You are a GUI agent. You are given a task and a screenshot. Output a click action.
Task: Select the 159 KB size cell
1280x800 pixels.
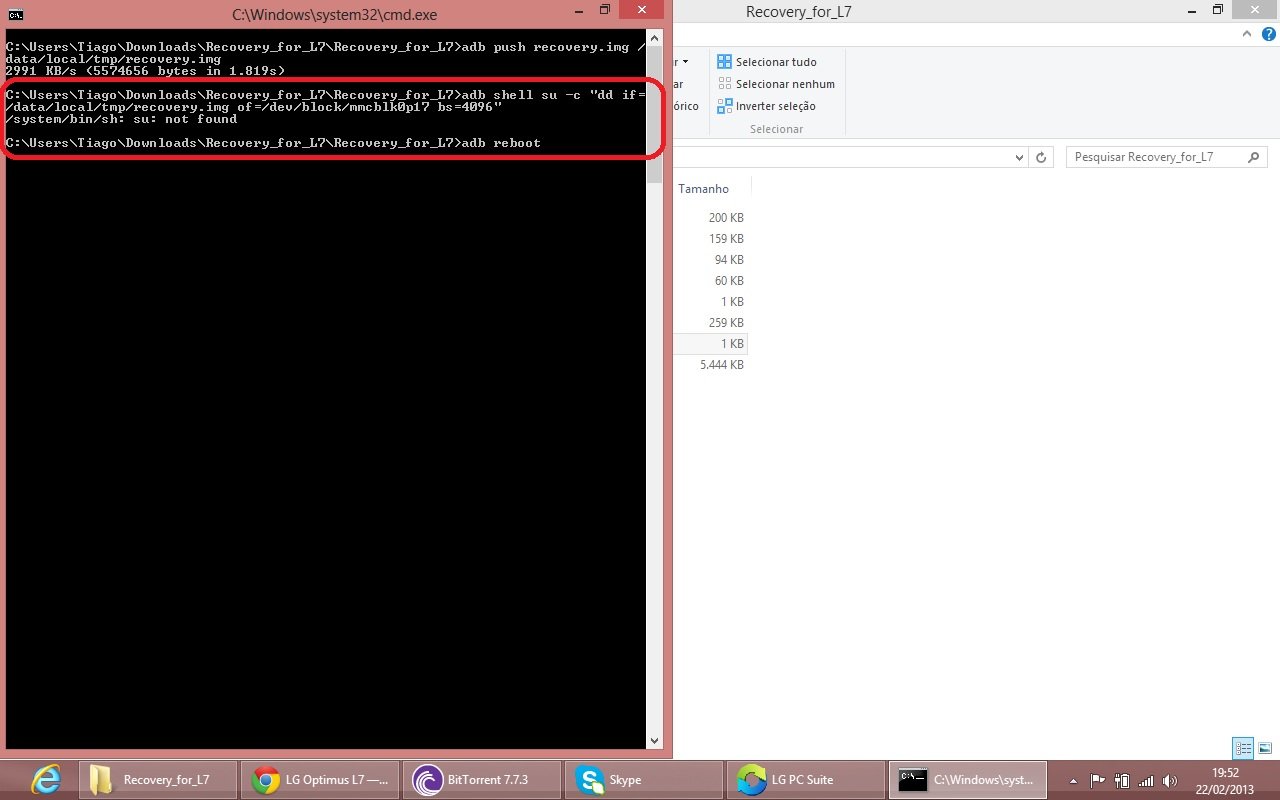coord(726,239)
